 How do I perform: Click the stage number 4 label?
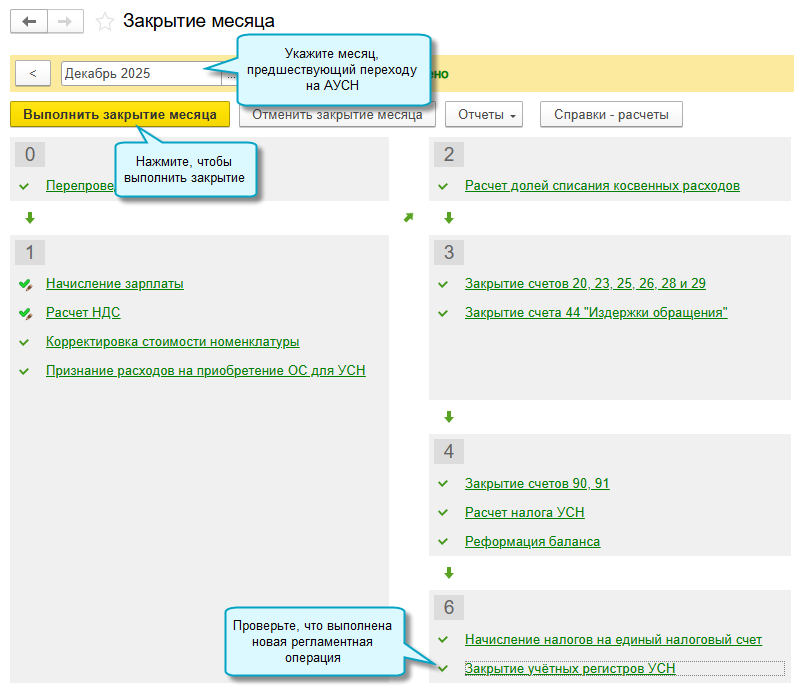pyautogui.click(x=449, y=452)
